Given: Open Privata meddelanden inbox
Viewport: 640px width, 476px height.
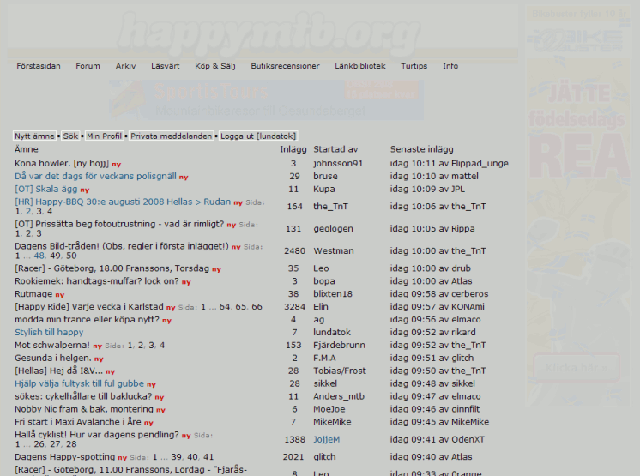Looking at the screenshot, I should 171,135.
